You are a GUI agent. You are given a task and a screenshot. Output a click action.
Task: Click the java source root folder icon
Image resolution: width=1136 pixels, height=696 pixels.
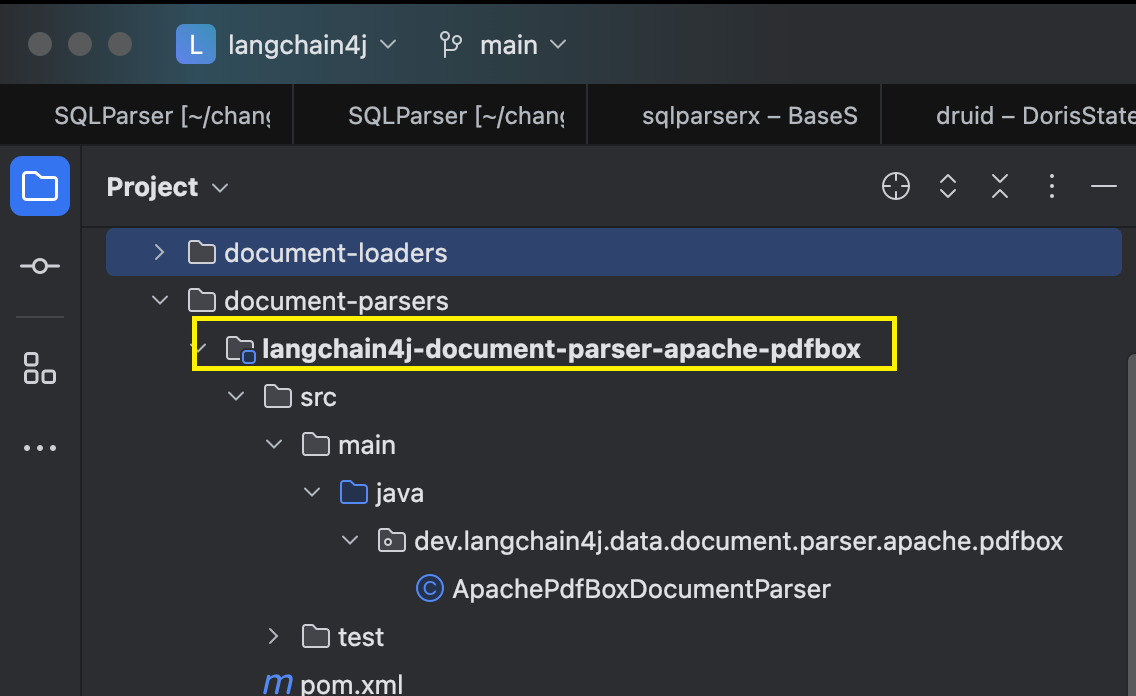(x=354, y=492)
